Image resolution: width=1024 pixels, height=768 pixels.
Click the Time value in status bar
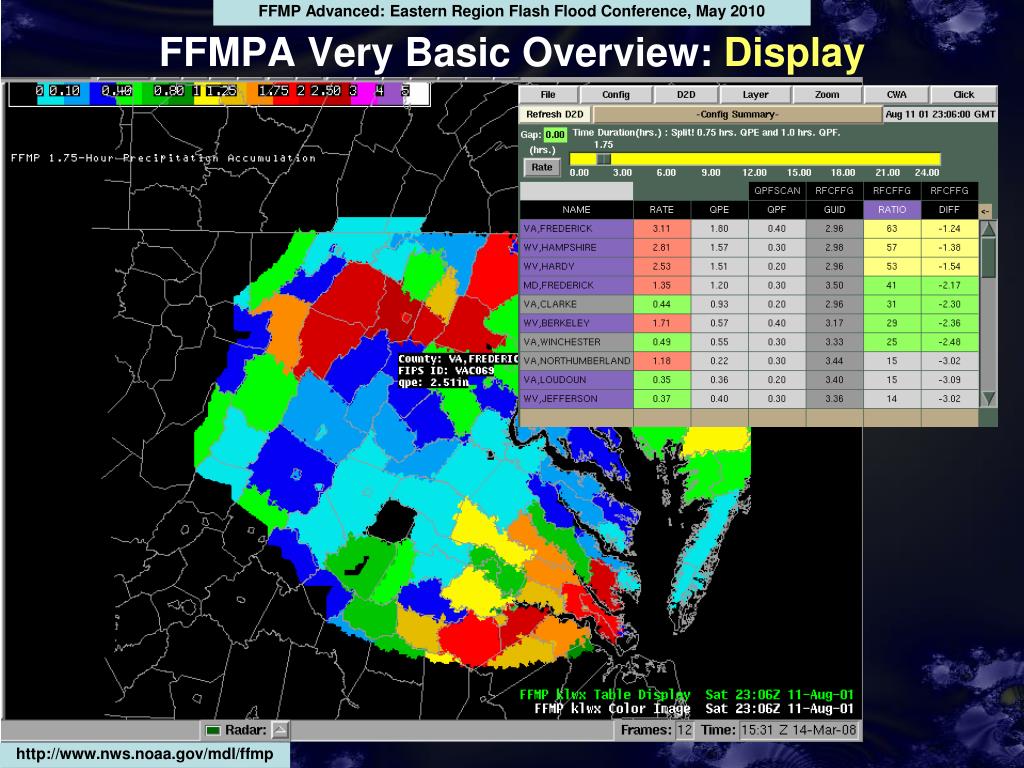click(x=798, y=730)
